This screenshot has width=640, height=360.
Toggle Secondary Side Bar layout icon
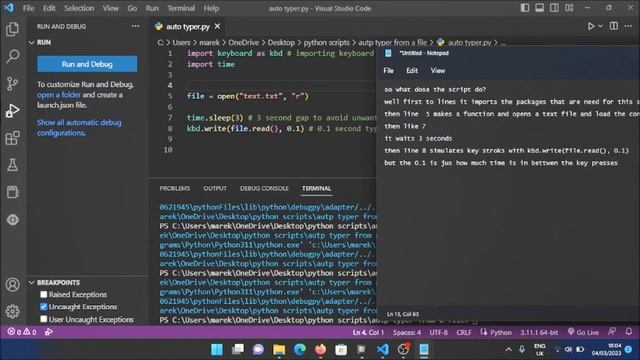click(x=554, y=8)
